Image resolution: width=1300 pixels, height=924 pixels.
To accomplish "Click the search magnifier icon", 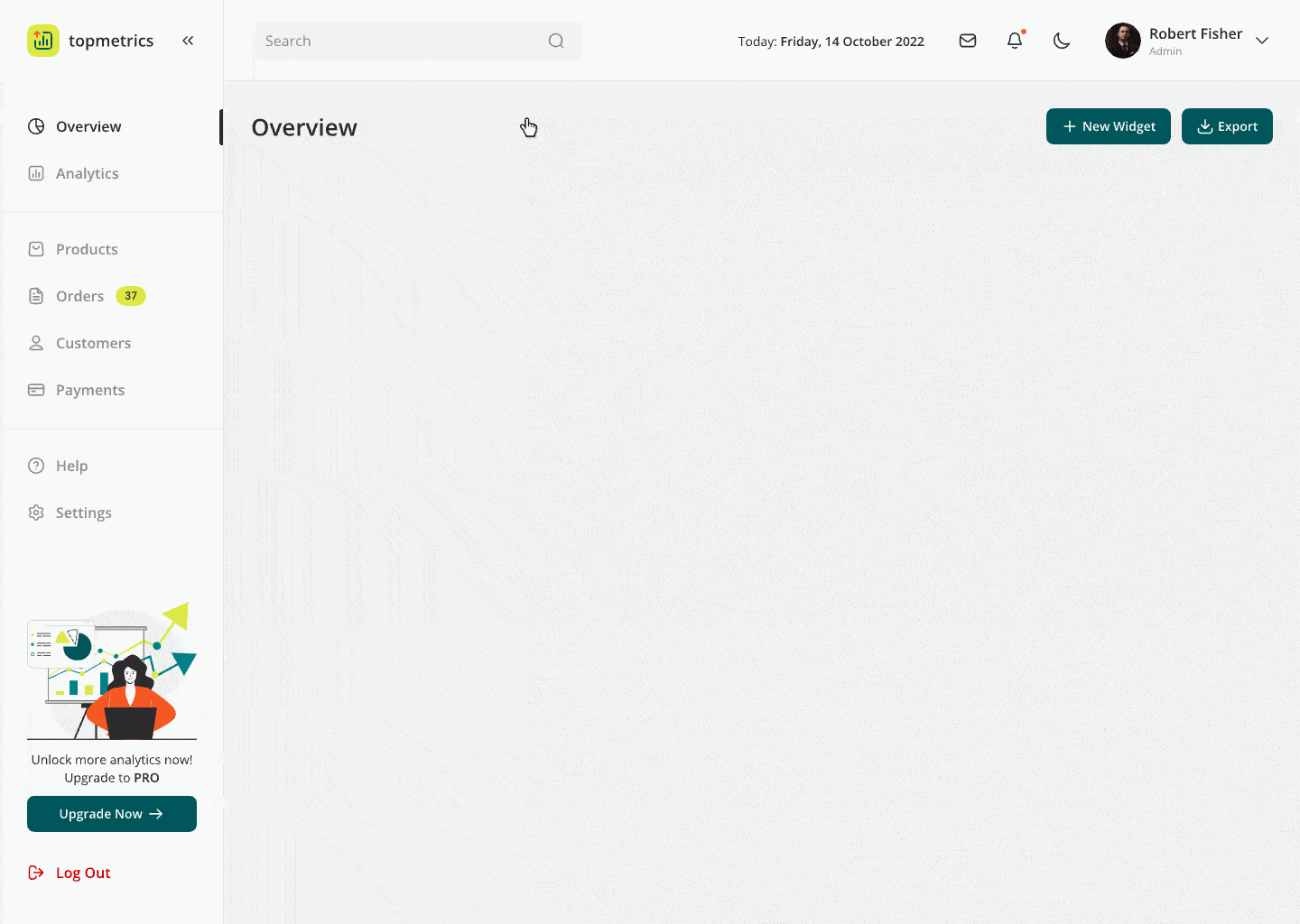I will [556, 41].
